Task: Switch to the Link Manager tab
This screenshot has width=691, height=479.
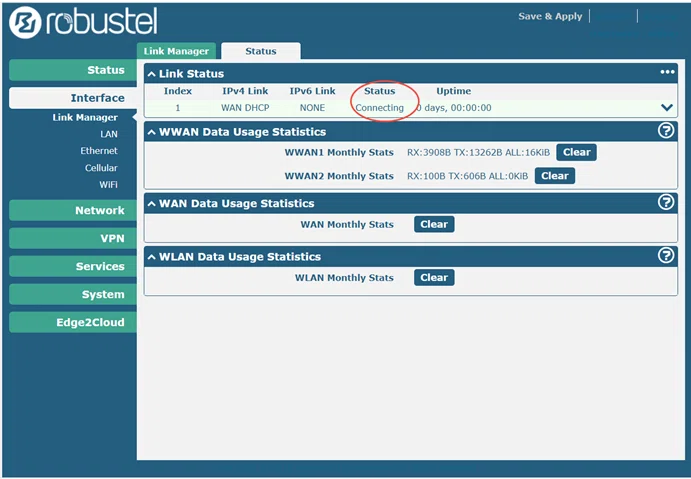Action: coord(176,51)
